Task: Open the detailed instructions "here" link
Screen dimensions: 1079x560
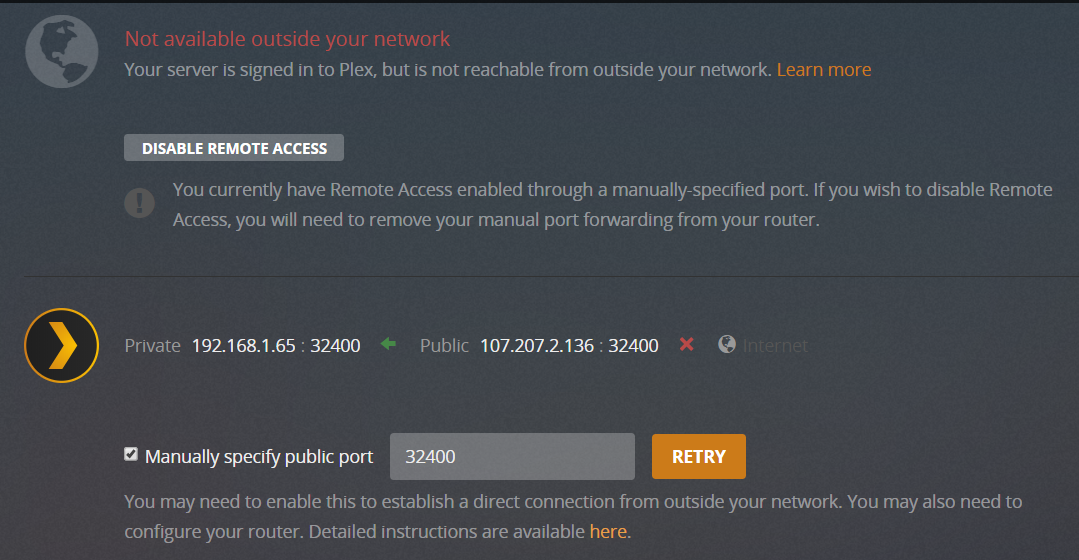Action: [x=608, y=531]
